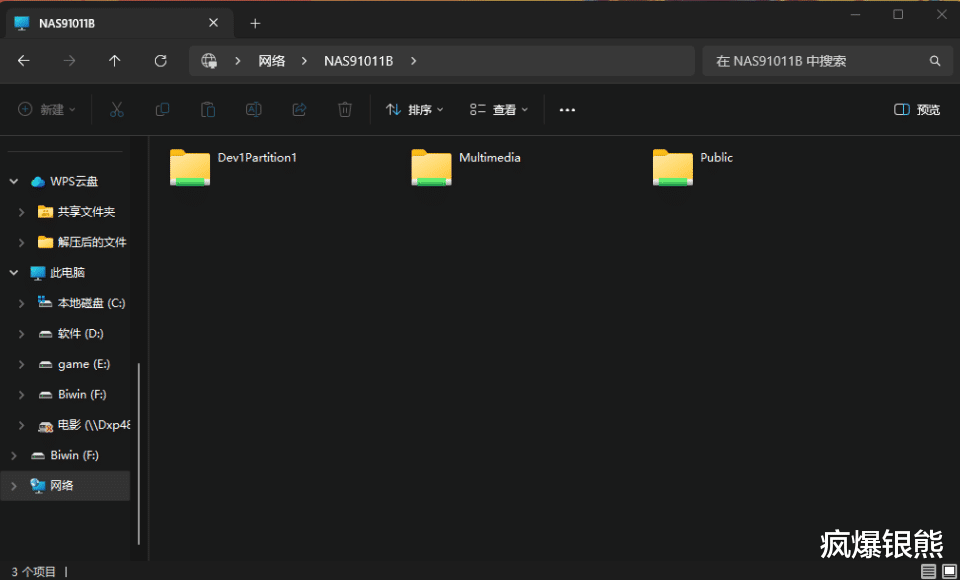
Task: Expand the chevron after NAS91011B in breadcrumb
Action: tap(414, 61)
